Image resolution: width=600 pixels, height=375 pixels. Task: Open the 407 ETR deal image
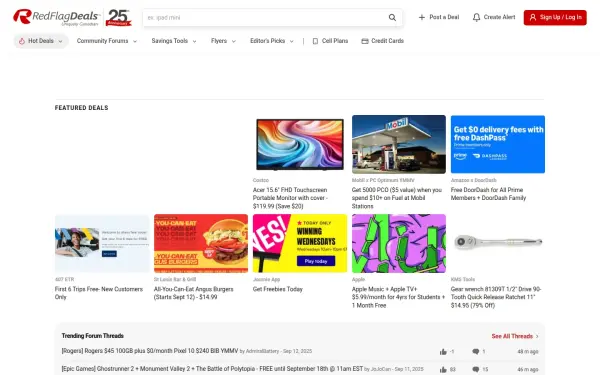tap(102, 243)
